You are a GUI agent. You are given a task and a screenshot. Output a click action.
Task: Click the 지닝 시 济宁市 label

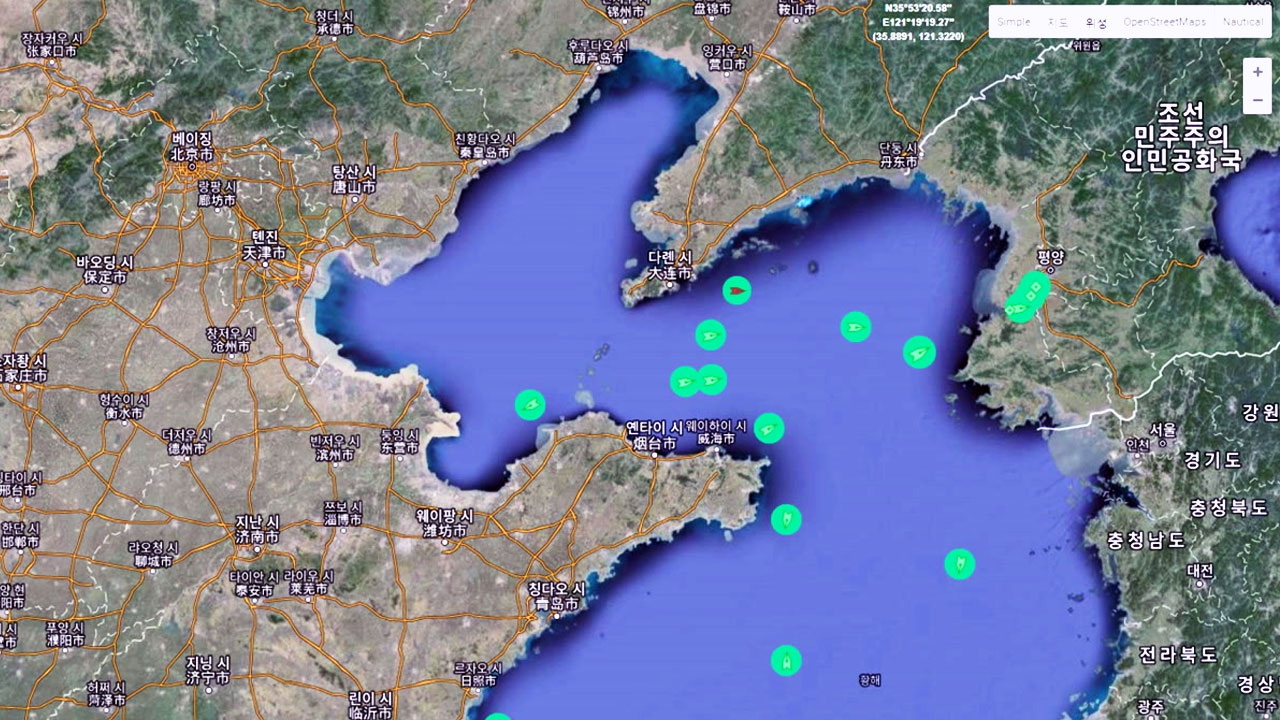[x=208, y=670]
